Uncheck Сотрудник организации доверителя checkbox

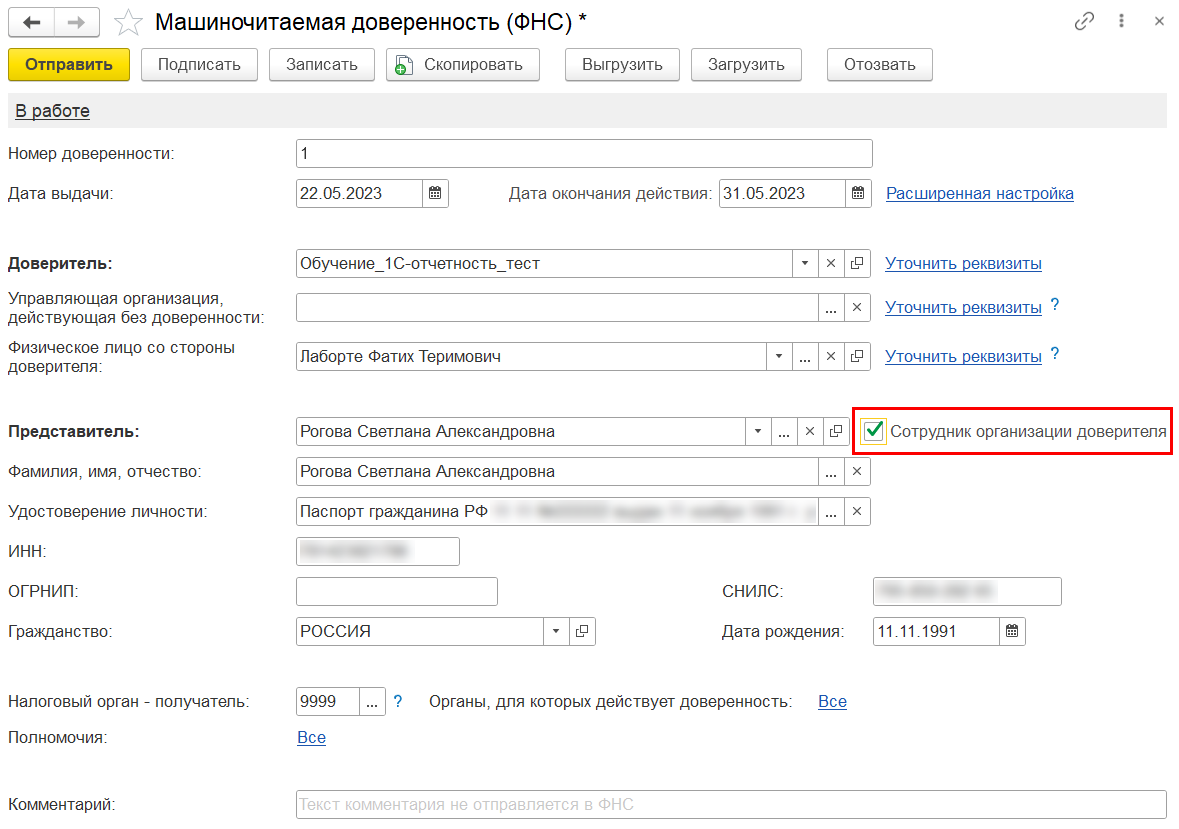click(x=874, y=431)
